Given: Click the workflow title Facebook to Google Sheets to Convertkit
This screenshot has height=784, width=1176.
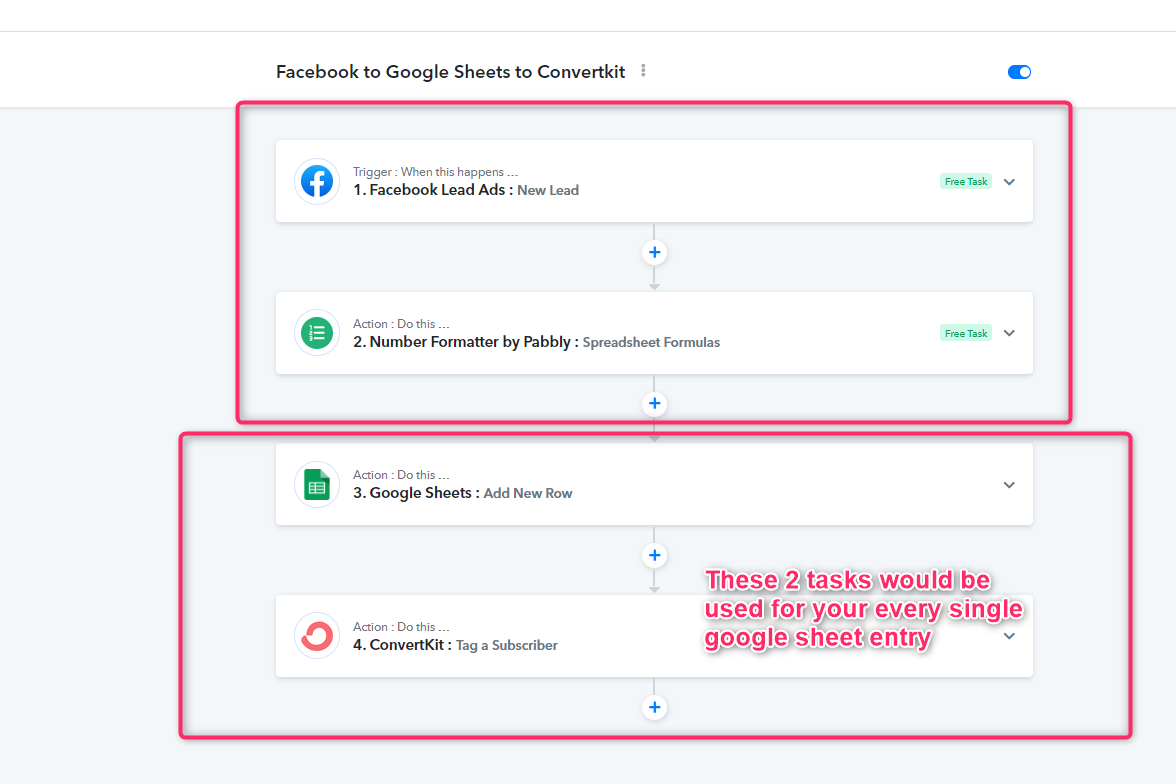Looking at the screenshot, I should pos(451,72).
